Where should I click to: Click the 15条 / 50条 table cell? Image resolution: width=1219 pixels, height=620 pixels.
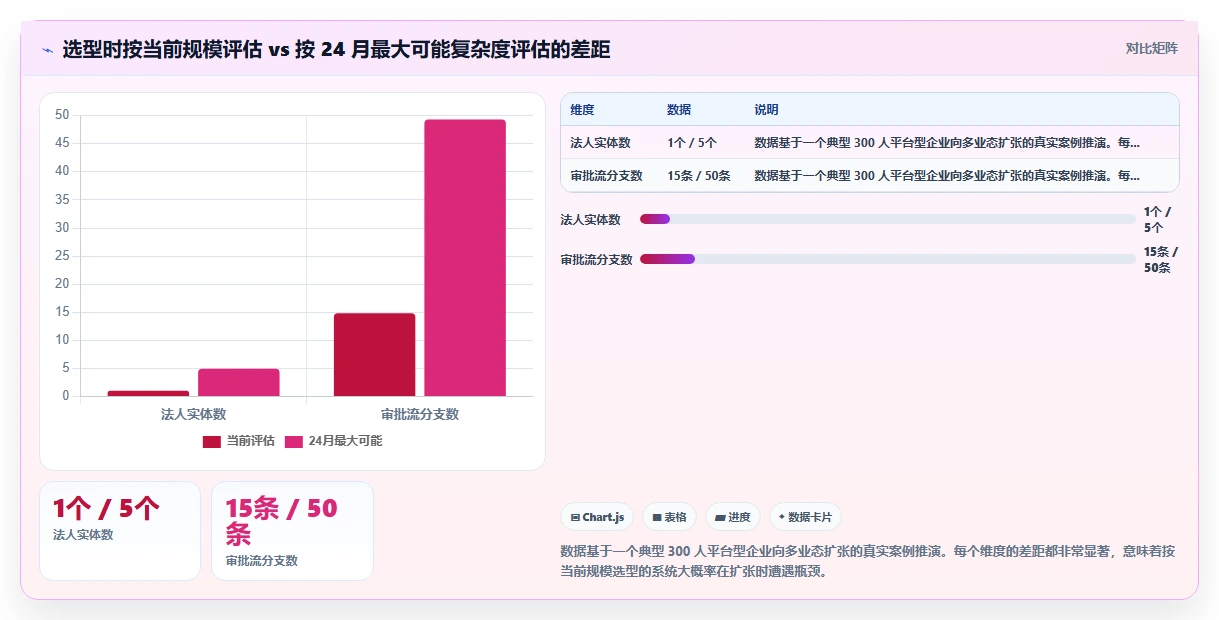click(699, 176)
